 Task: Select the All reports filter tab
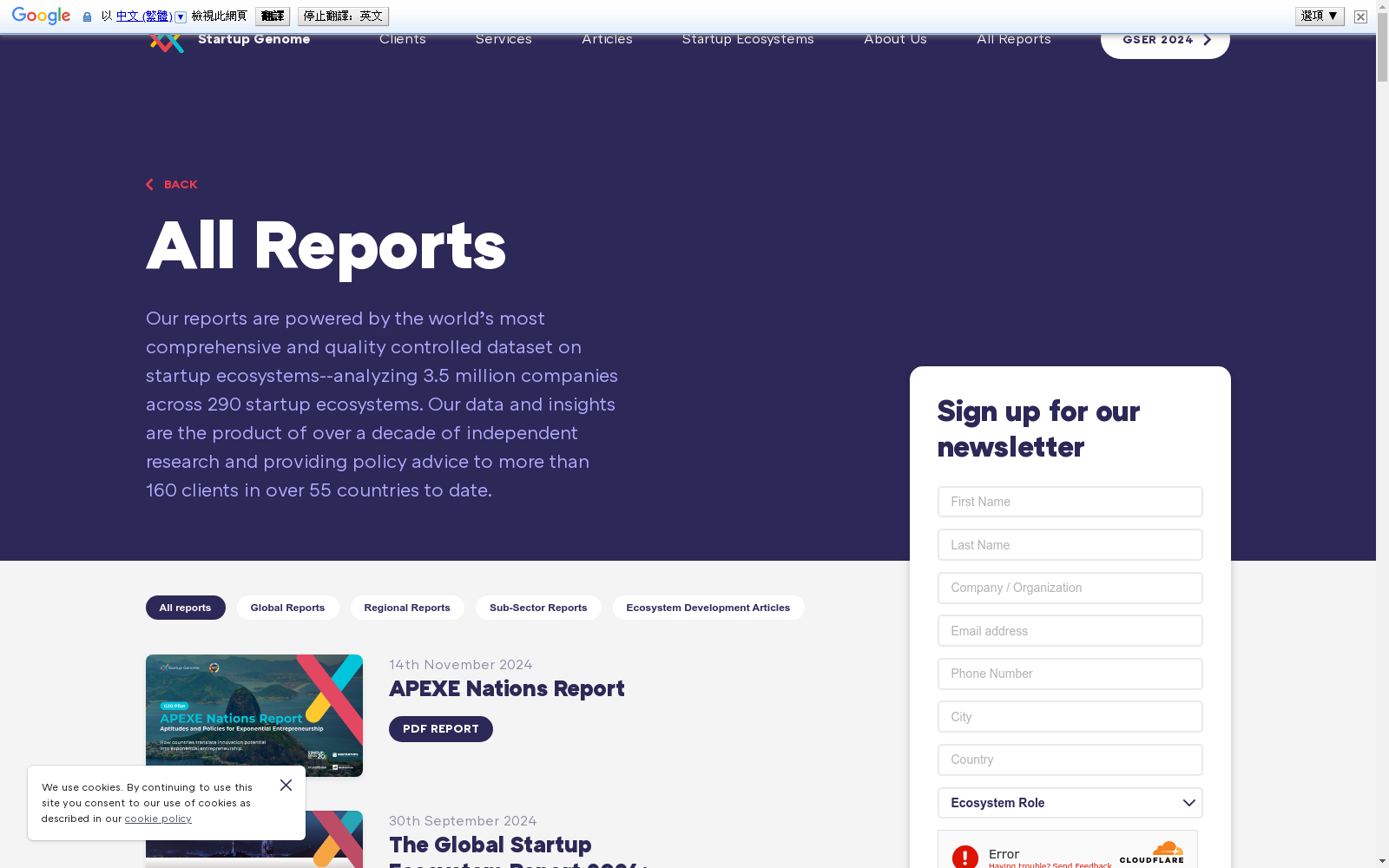[x=186, y=608]
